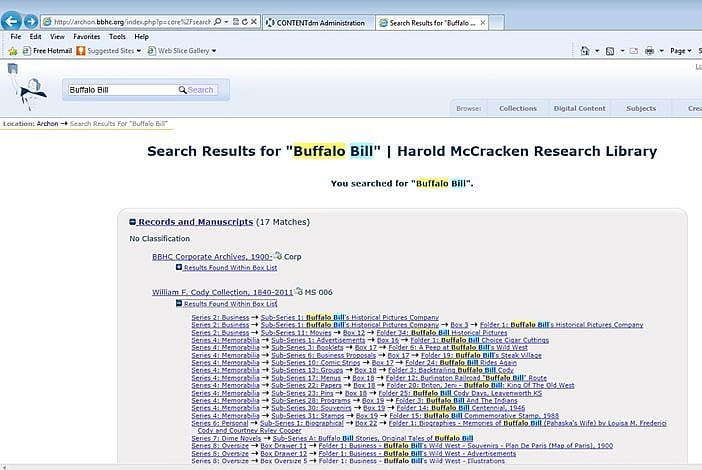Browse the Collections tab
The width and height of the screenshot is (702, 470).
tap(518, 108)
